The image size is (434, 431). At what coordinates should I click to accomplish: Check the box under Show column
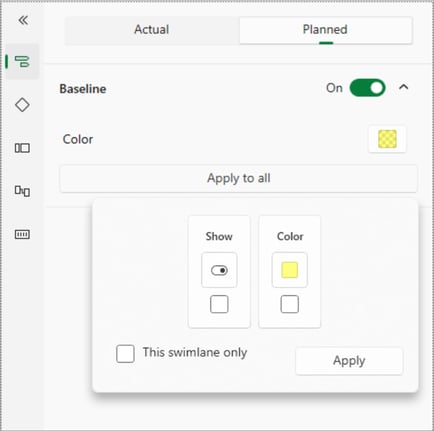coord(219,304)
